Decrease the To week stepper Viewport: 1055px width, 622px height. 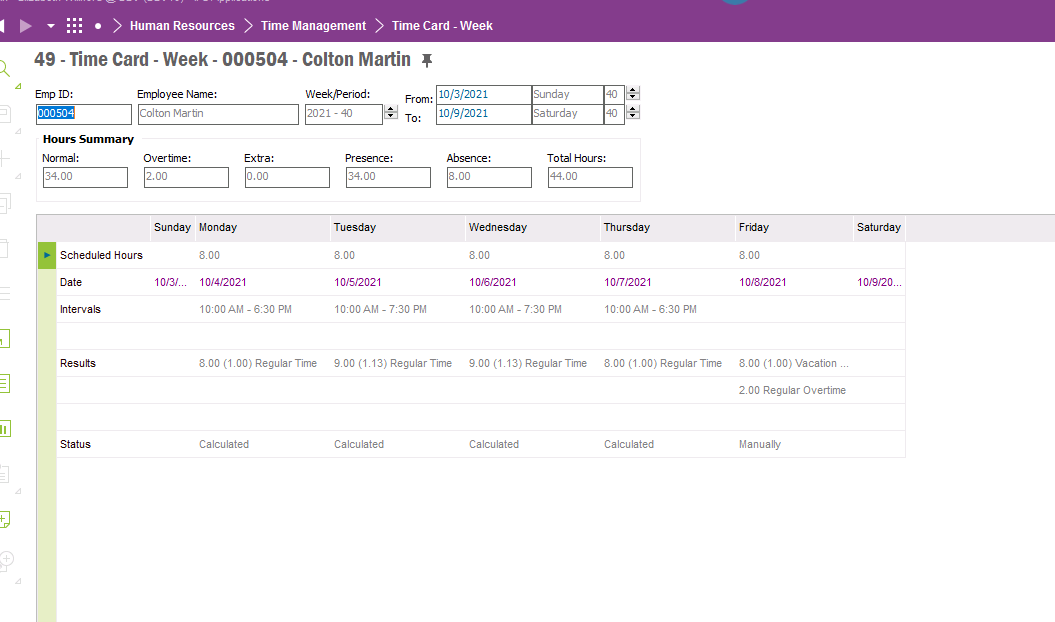point(632,116)
